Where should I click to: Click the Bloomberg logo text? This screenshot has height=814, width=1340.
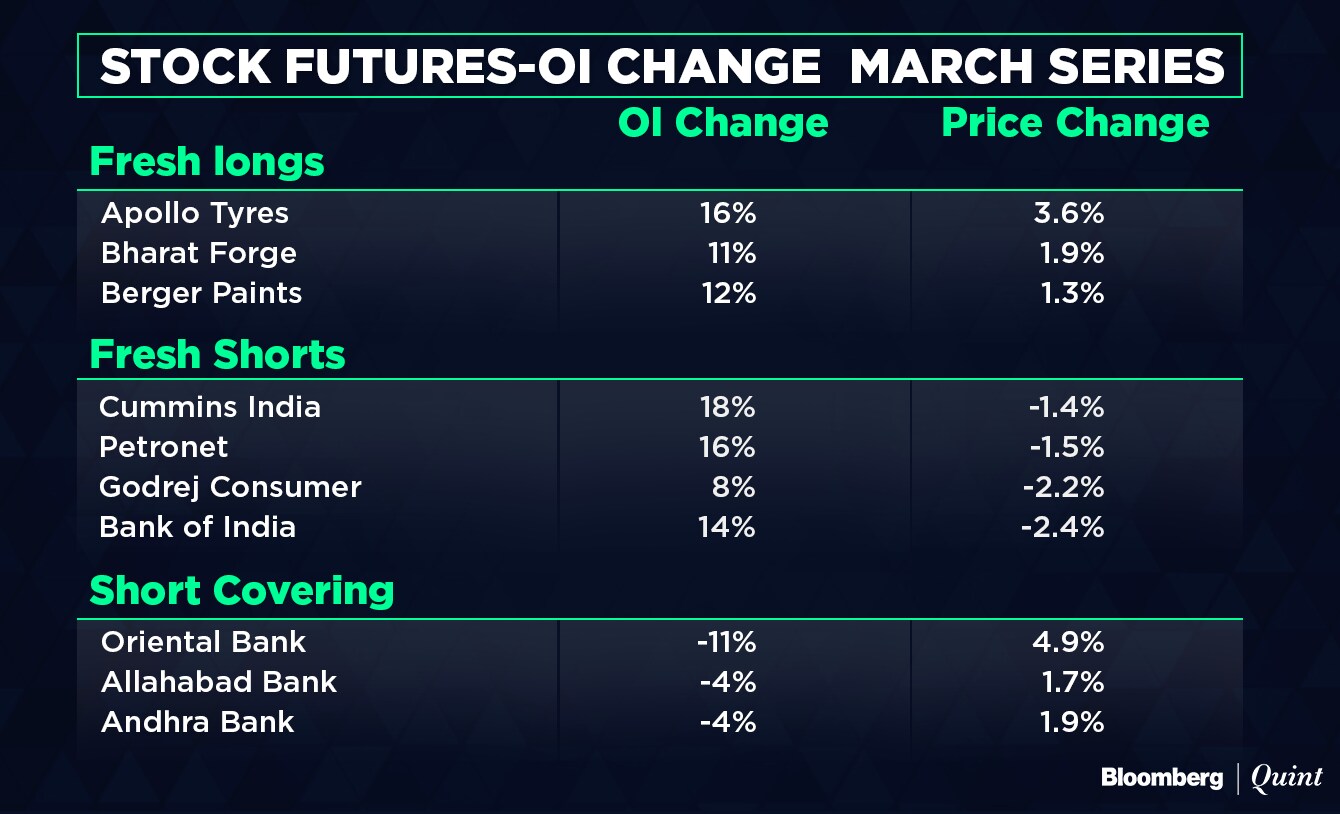tap(1161, 777)
